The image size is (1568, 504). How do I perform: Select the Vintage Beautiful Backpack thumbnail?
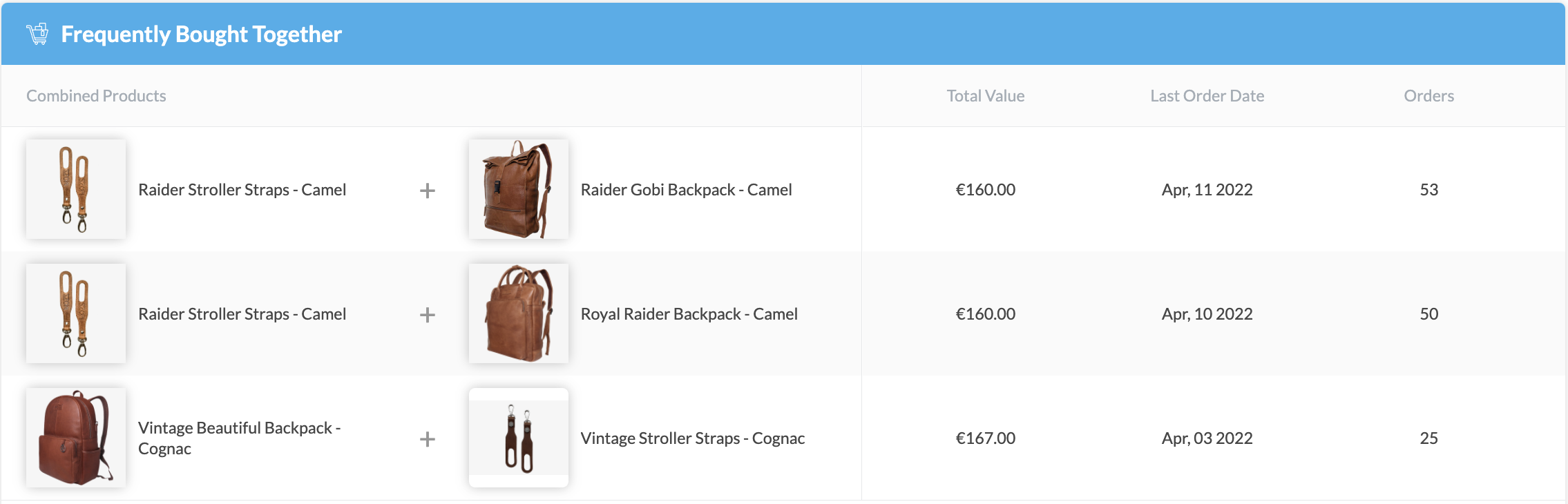[x=76, y=438]
